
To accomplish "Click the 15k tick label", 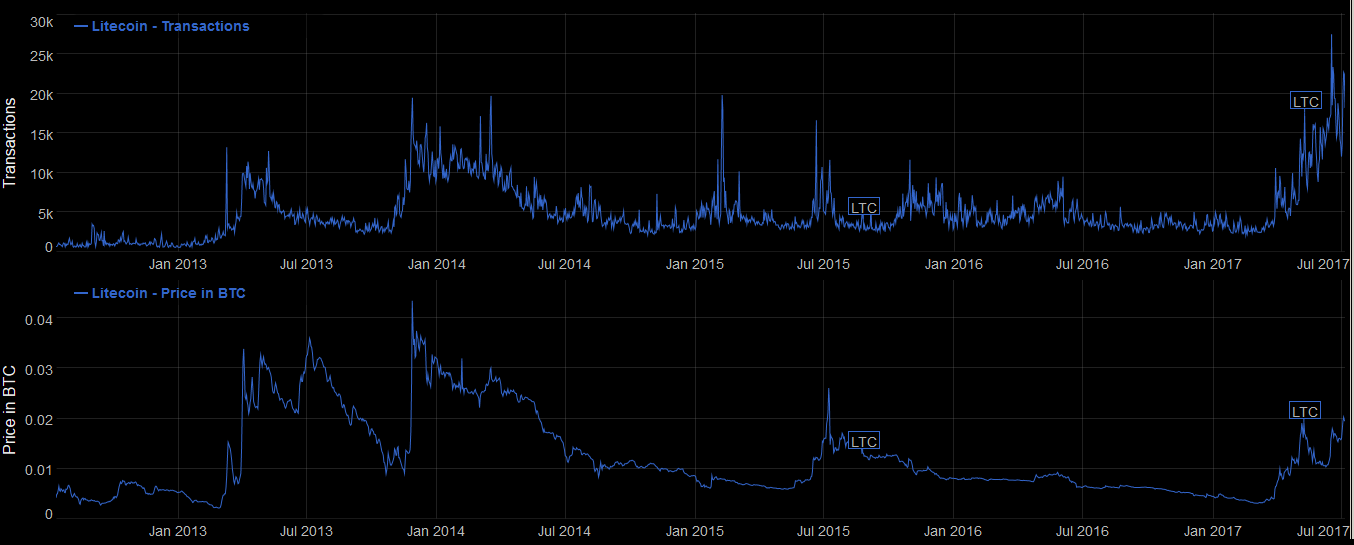I will (41, 134).
